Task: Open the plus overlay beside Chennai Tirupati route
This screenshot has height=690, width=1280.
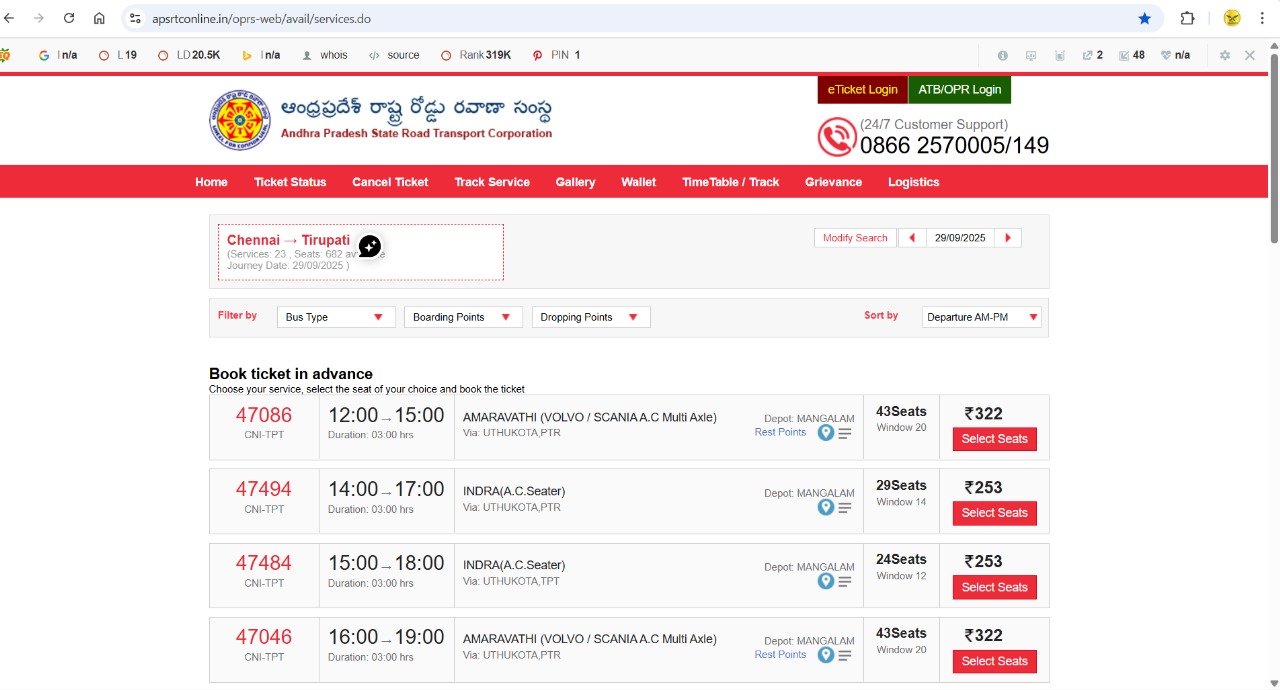Action: [369, 244]
